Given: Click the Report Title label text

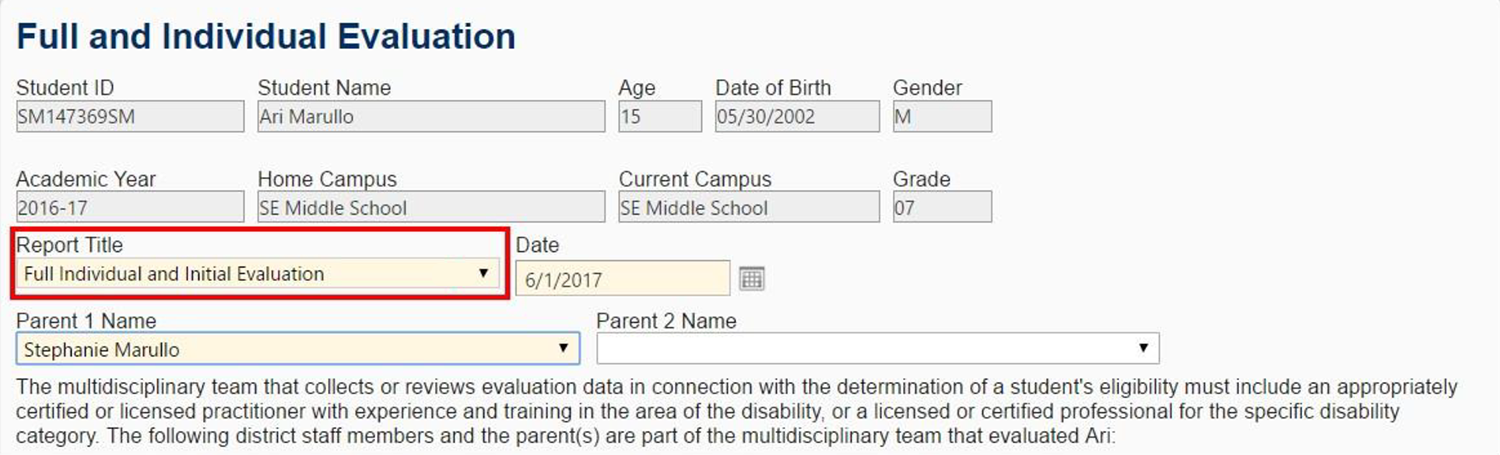Looking at the screenshot, I should 70,245.
